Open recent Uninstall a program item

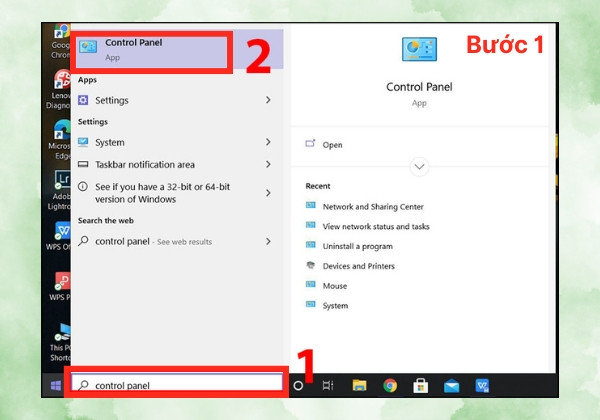[357, 246]
